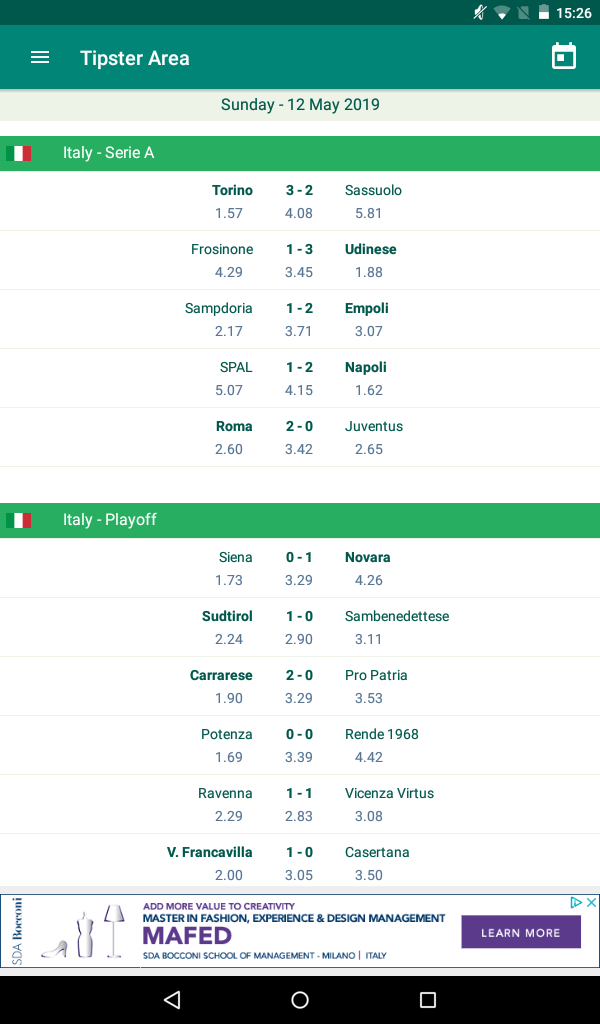Open Roma vs Juventus match row
Viewport: 600px width, 1024px height.
tap(300, 437)
